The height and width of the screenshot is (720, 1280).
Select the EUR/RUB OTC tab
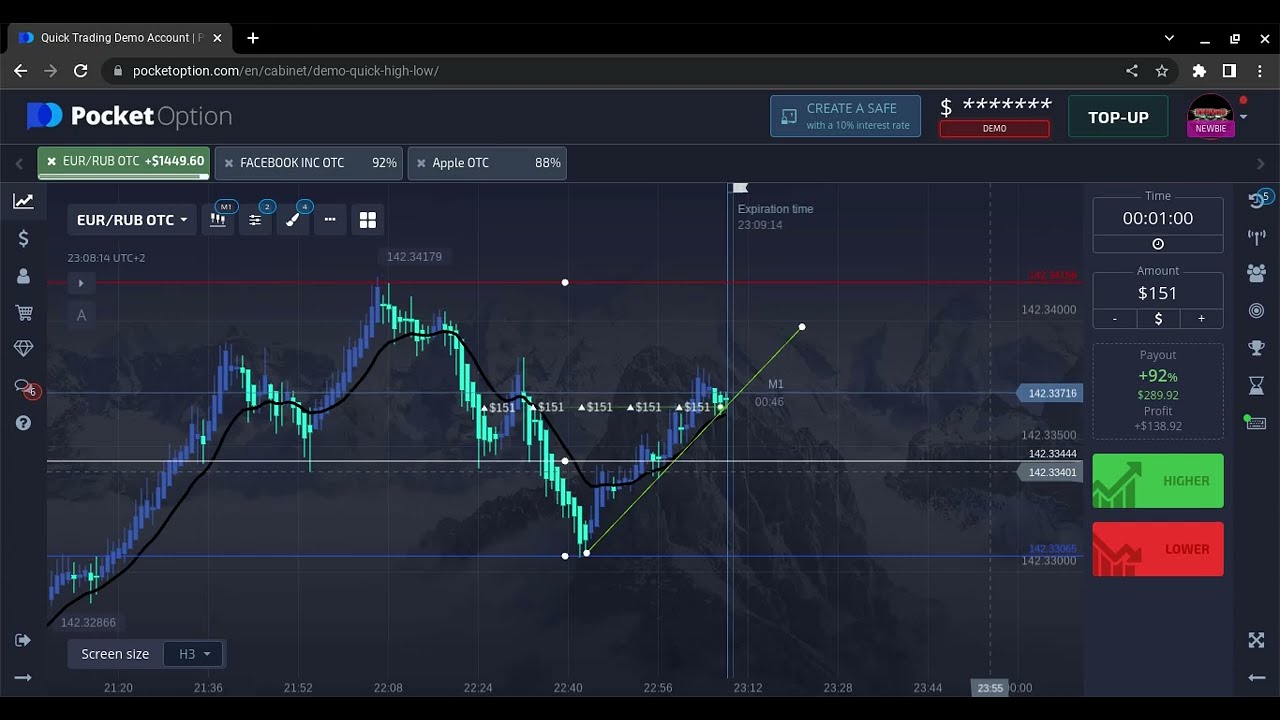(124, 162)
